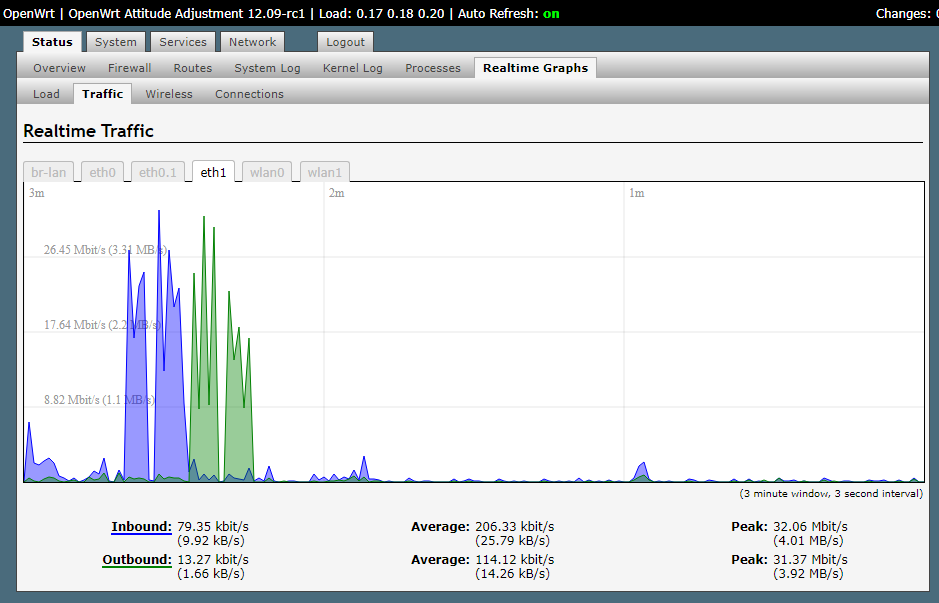
Task: Switch to the br-lan traffic graph
Action: coord(47,171)
